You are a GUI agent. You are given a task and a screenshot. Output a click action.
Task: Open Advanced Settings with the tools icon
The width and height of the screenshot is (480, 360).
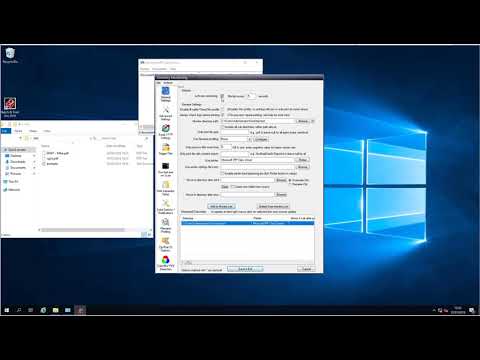166,113
